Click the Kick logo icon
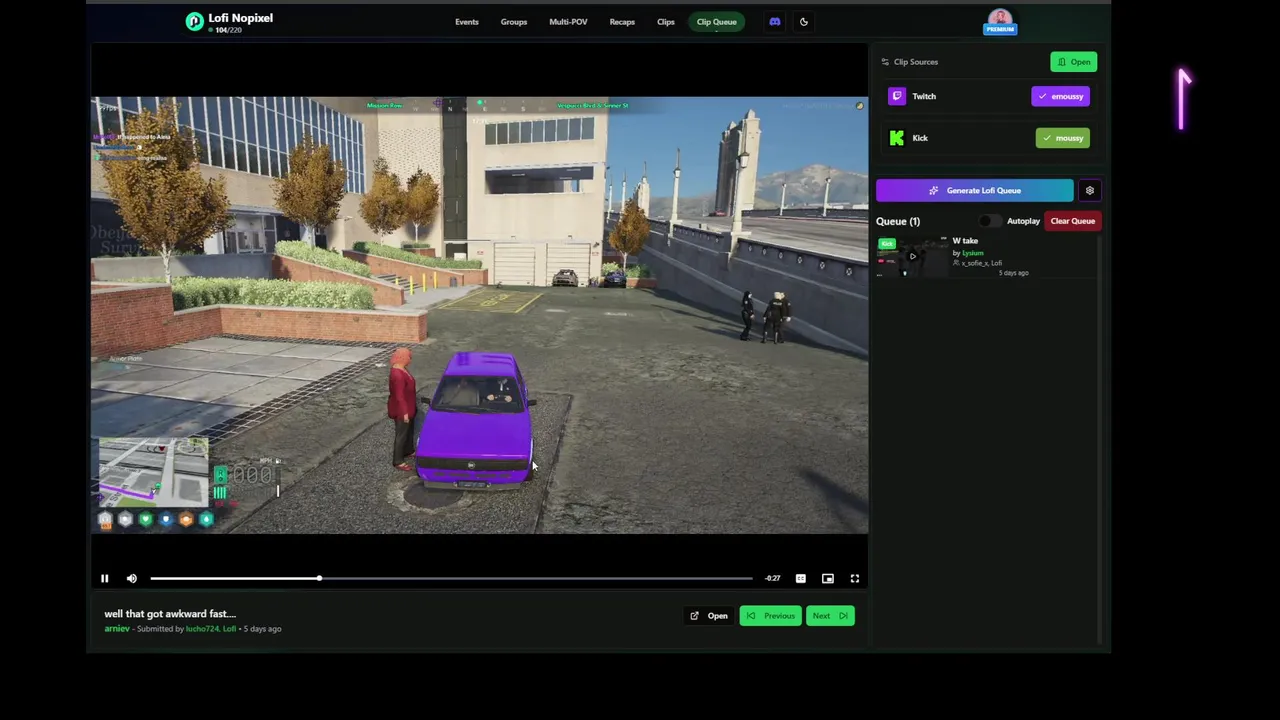The height and width of the screenshot is (720, 1280). pyautogui.click(x=897, y=138)
